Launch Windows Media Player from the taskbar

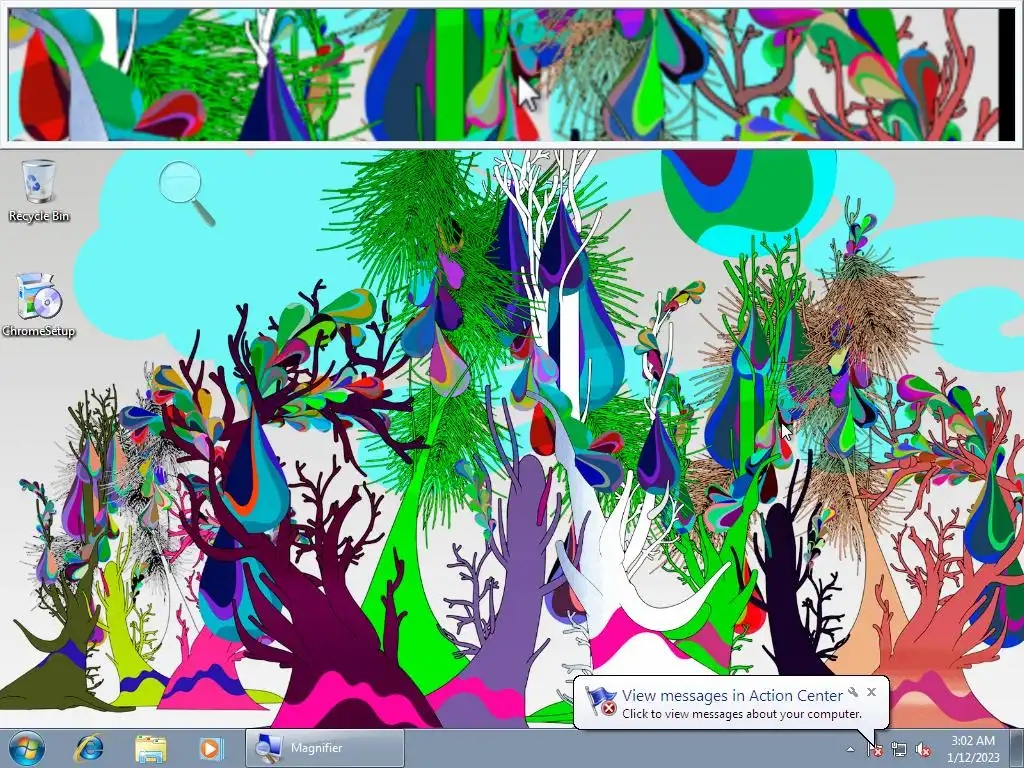(210, 748)
